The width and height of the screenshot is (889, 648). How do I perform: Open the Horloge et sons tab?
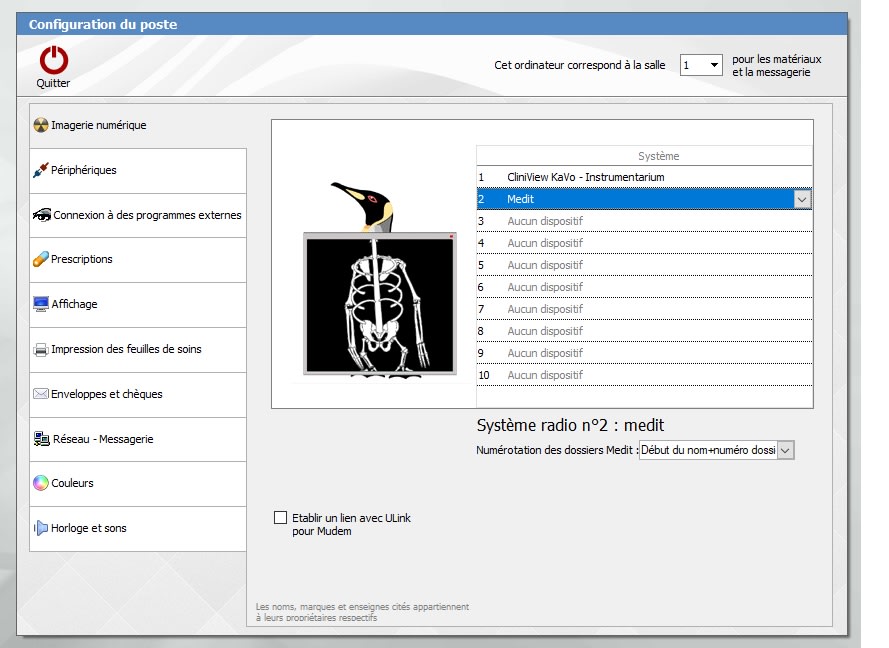88,528
